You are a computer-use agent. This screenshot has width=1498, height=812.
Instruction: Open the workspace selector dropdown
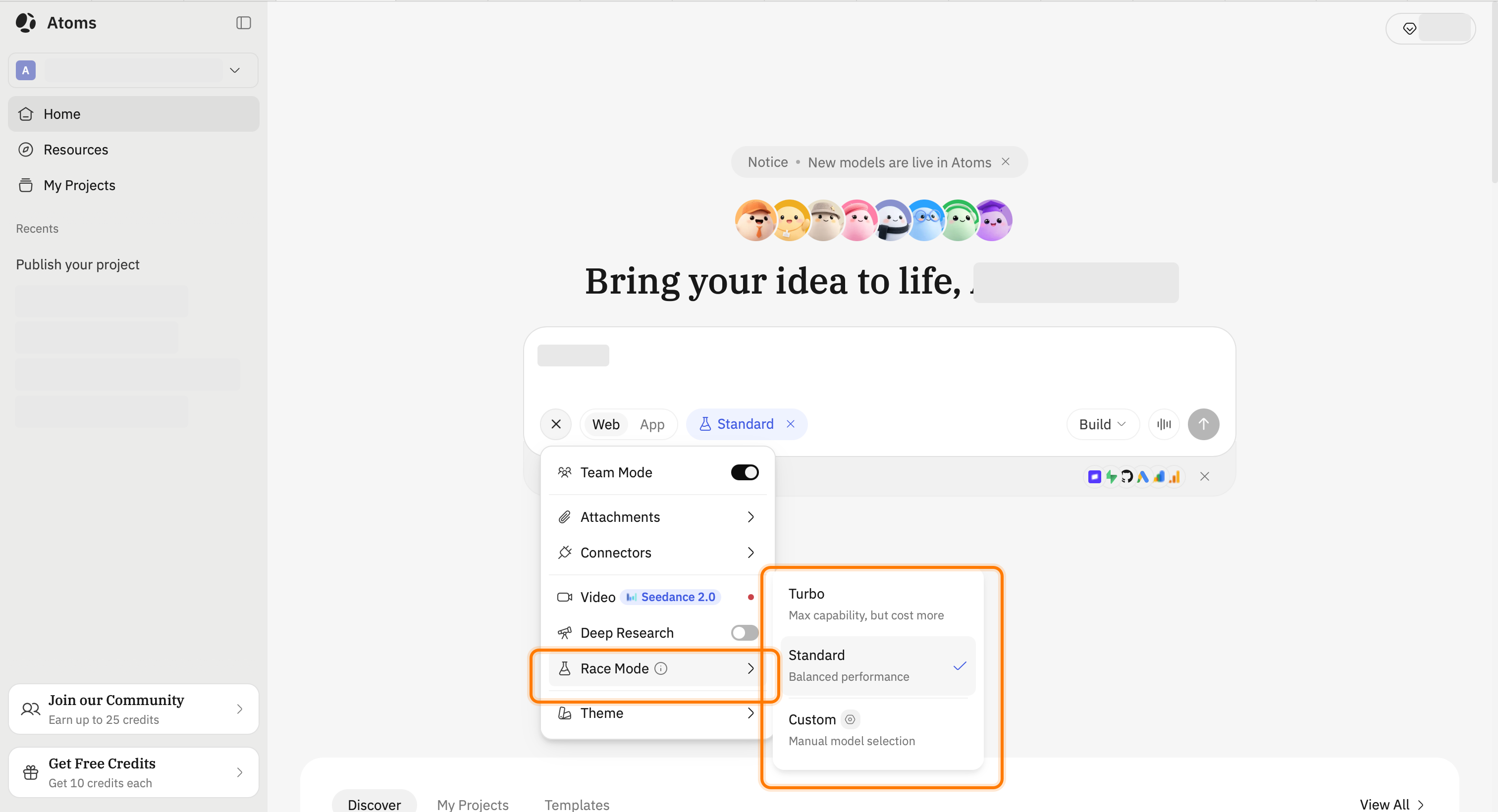[x=133, y=70]
